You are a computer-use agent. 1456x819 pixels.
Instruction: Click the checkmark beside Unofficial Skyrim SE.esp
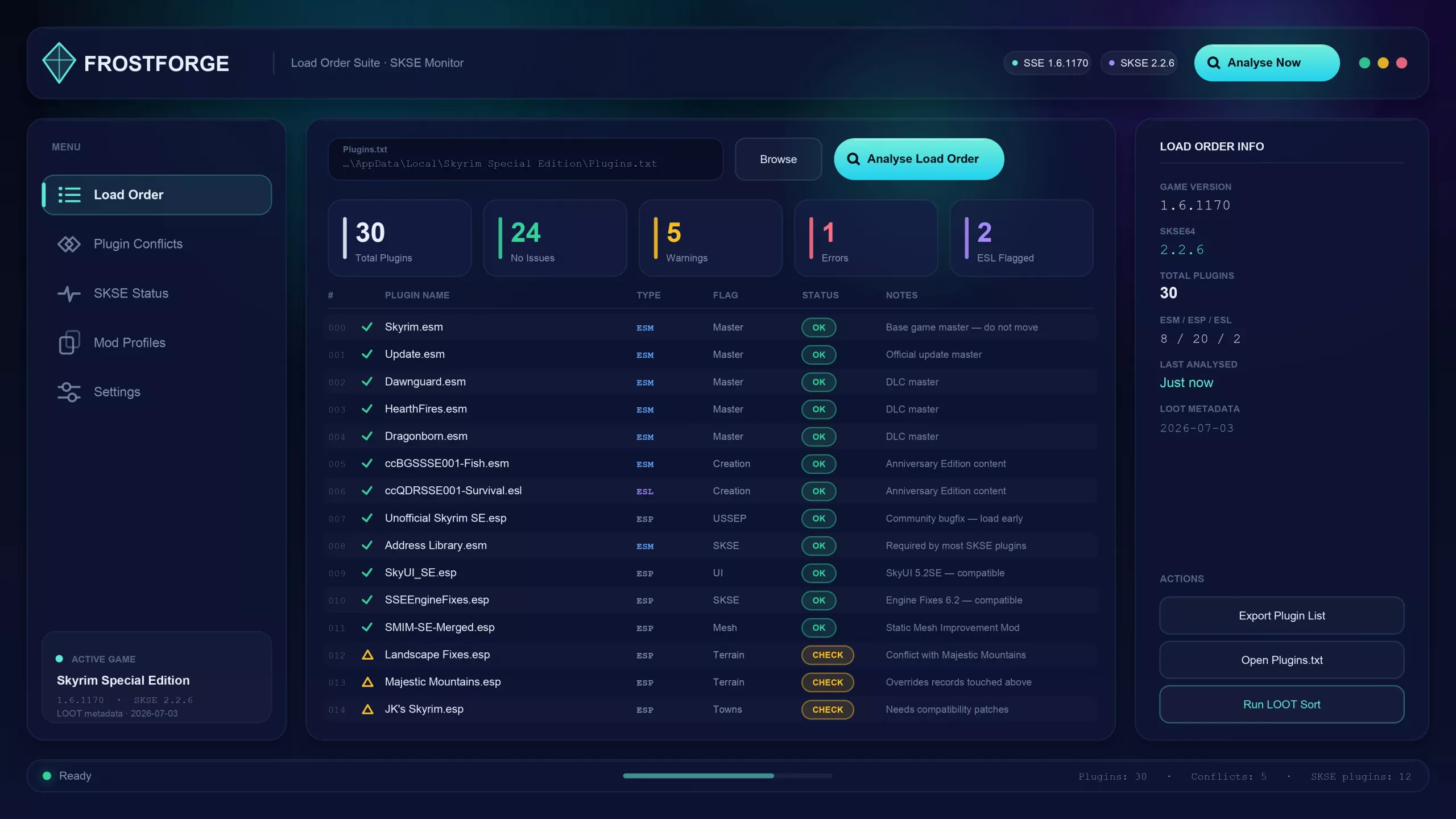[367, 518]
